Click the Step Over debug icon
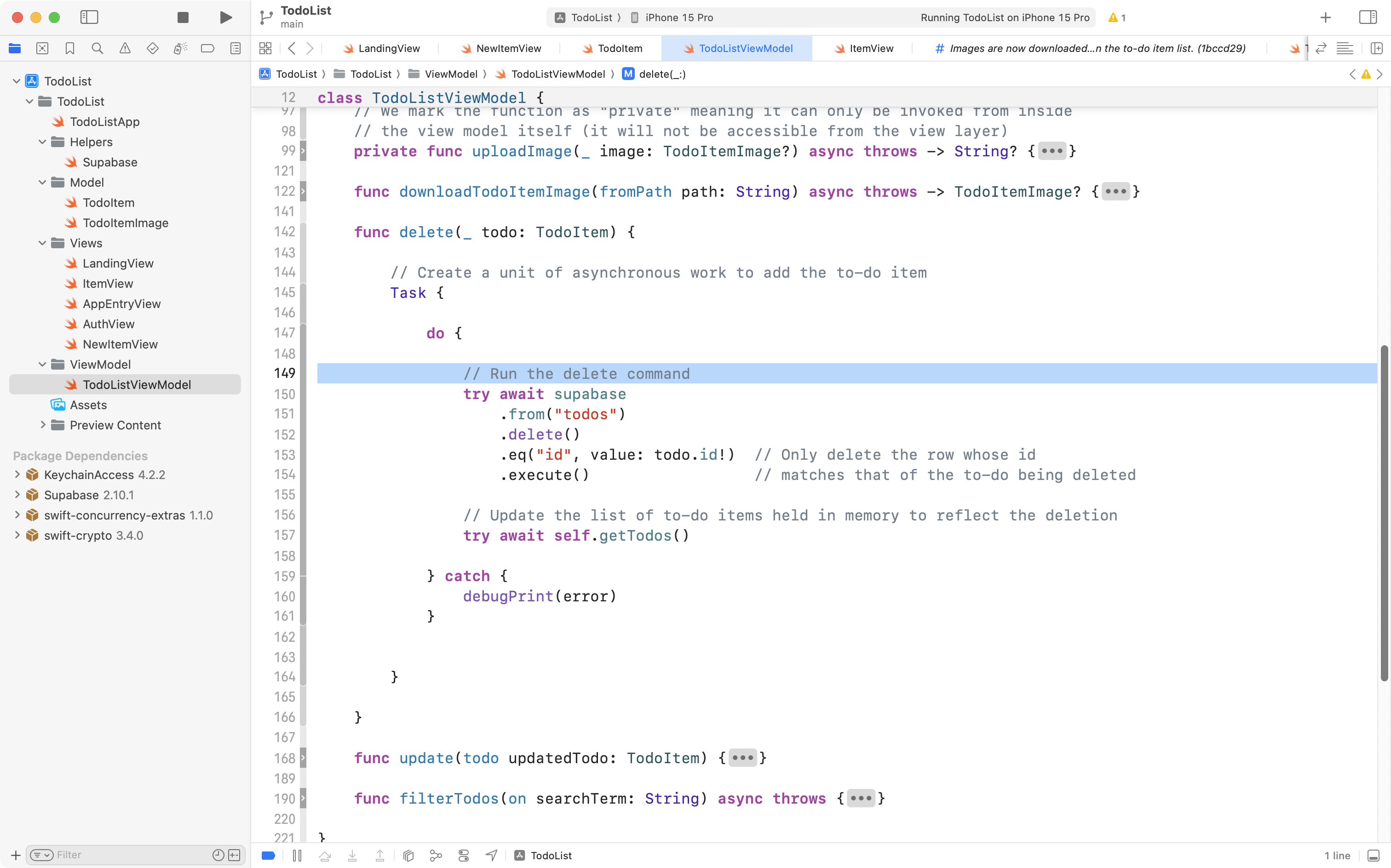The height and width of the screenshot is (868, 1391). [x=324, y=855]
